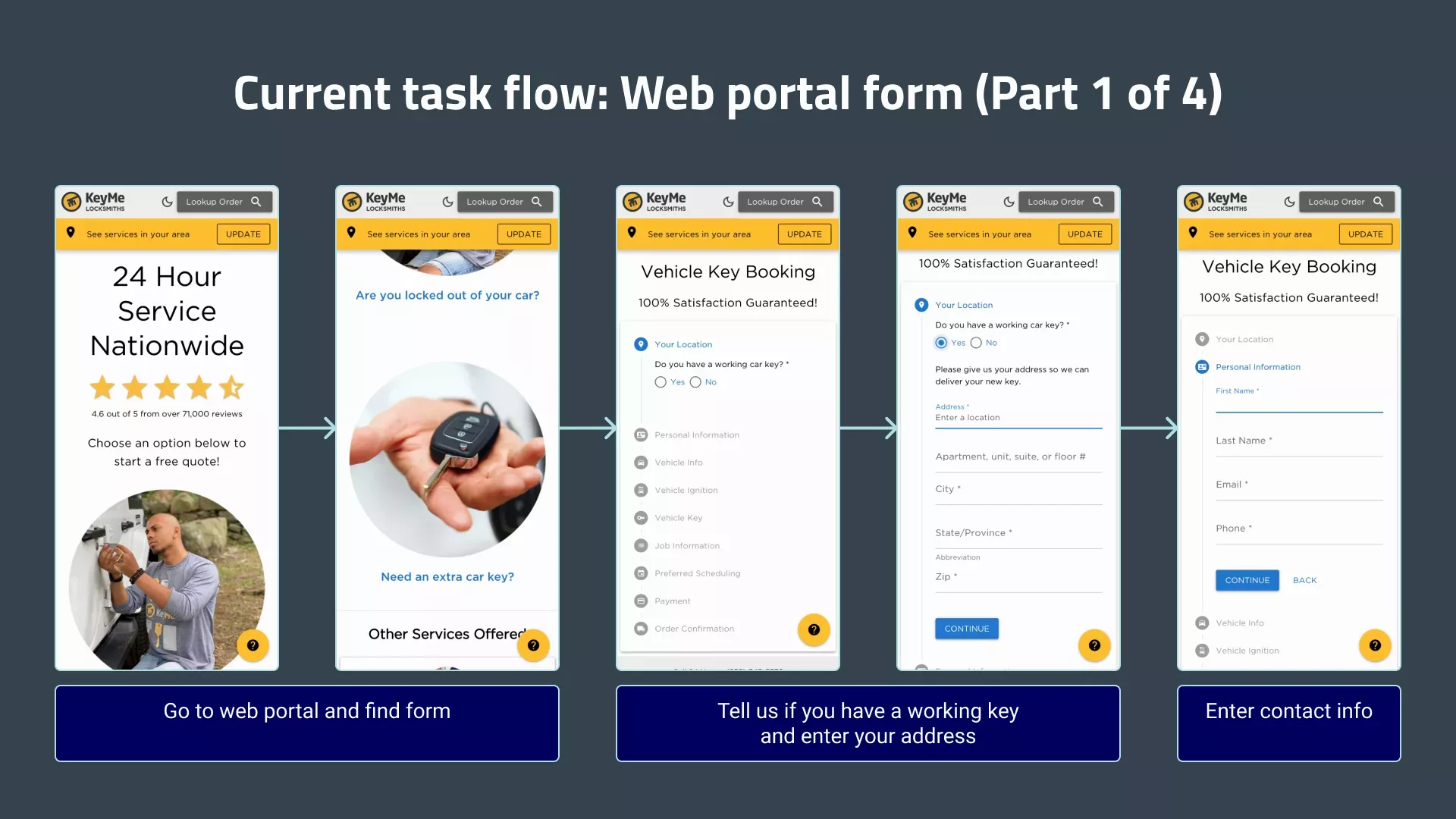Click the CONTINUE button on address form
Image resolution: width=1456 pixels, height=819 pixels.
[965, 628]
